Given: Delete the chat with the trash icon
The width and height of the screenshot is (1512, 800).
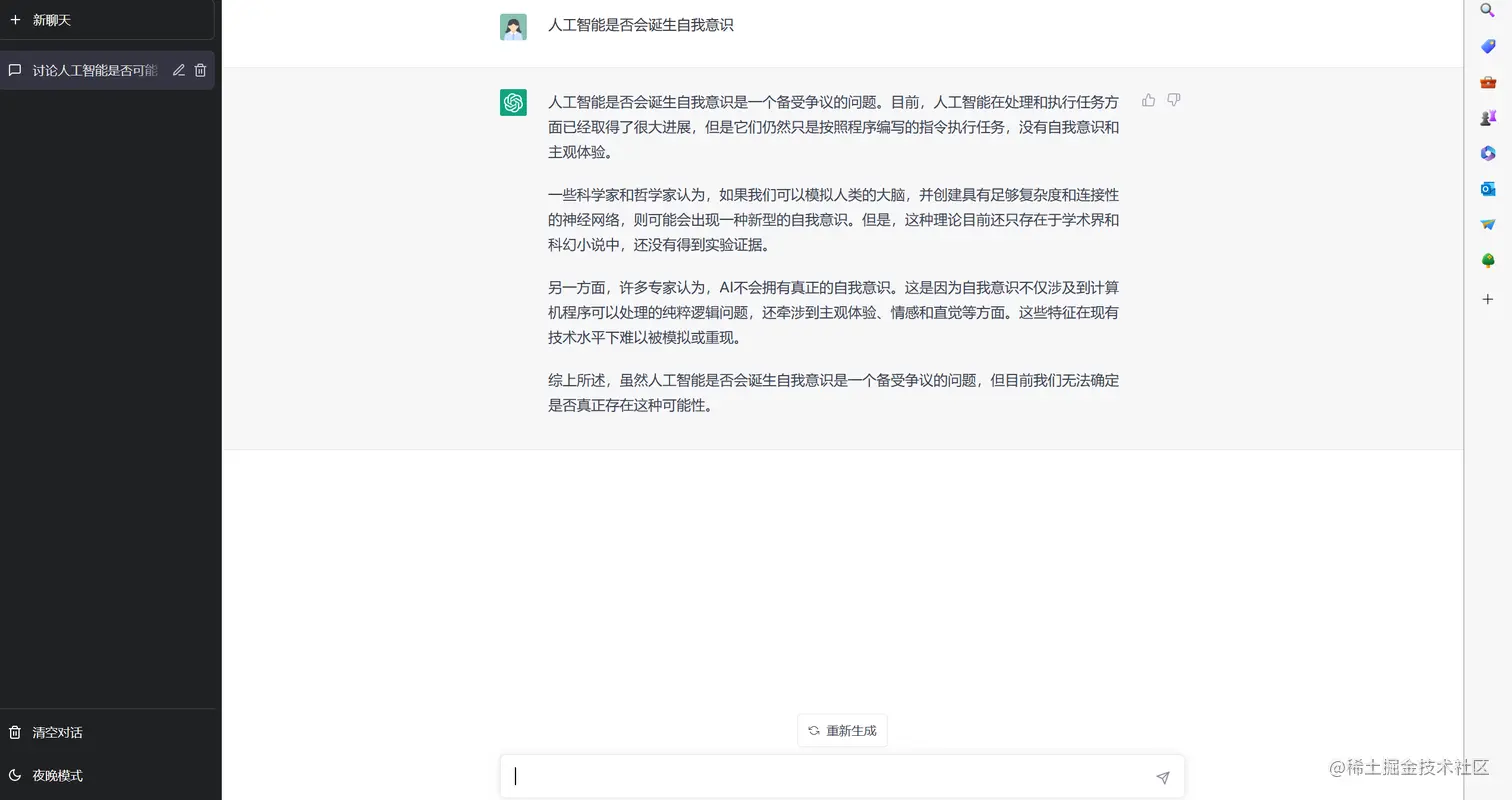Looking at the screenshot, I should tap(200, 70).
